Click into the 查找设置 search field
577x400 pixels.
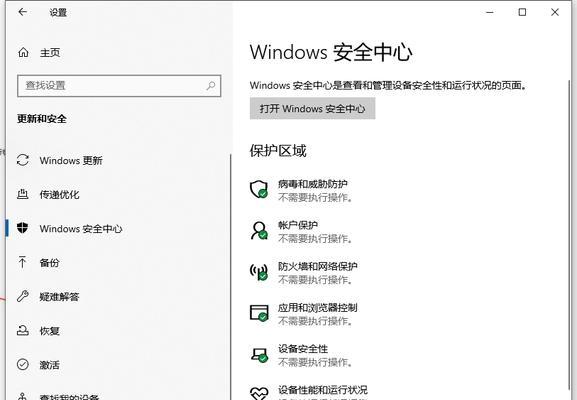click(119, 86)
